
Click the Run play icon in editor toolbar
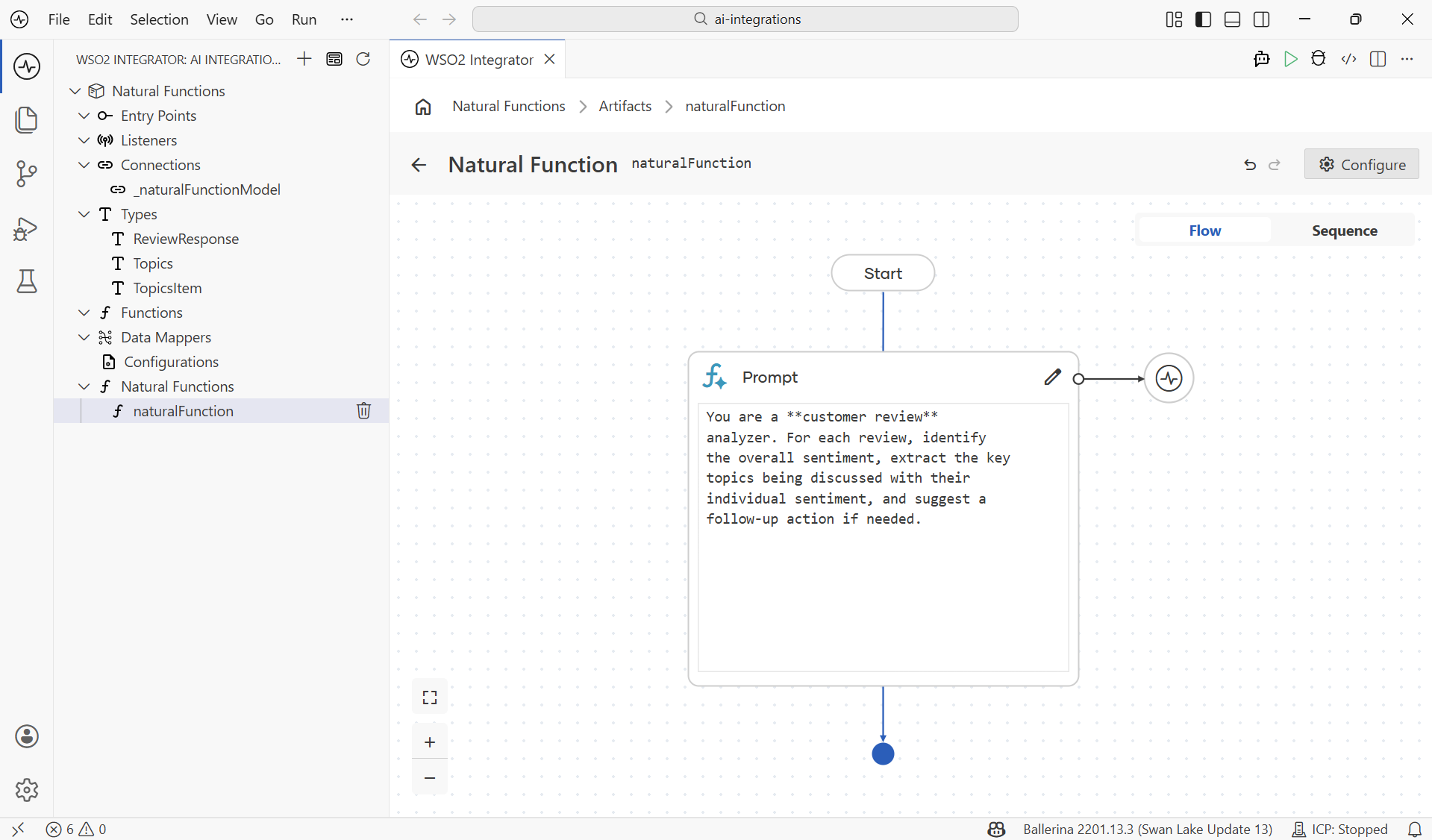(1290, 59)
